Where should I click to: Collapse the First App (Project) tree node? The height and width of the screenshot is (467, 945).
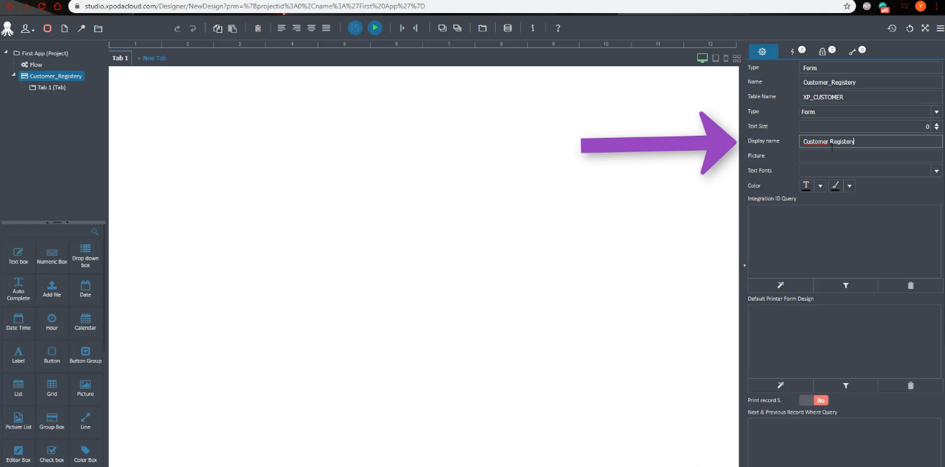click(7, 53)
